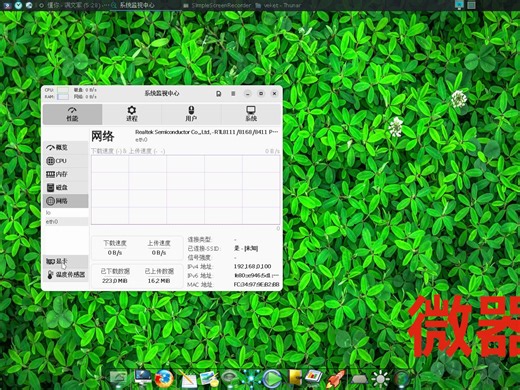Open the gray drive dock icon
Screen dimensions: 520x390
coord(359,379)
